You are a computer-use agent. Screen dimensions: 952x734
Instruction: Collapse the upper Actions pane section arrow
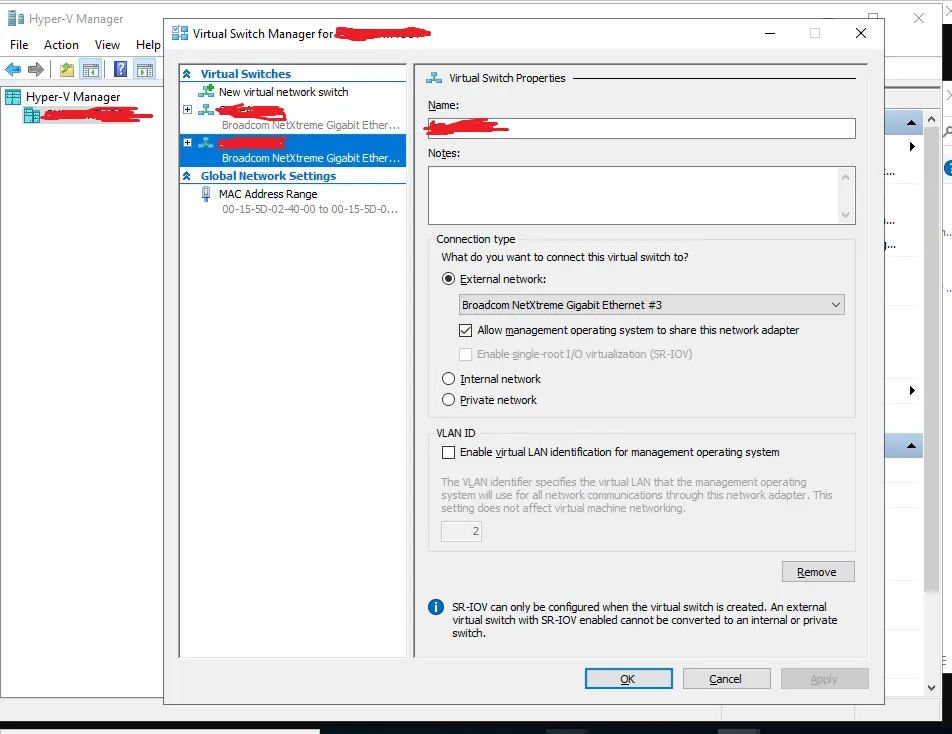coord(911,123)
